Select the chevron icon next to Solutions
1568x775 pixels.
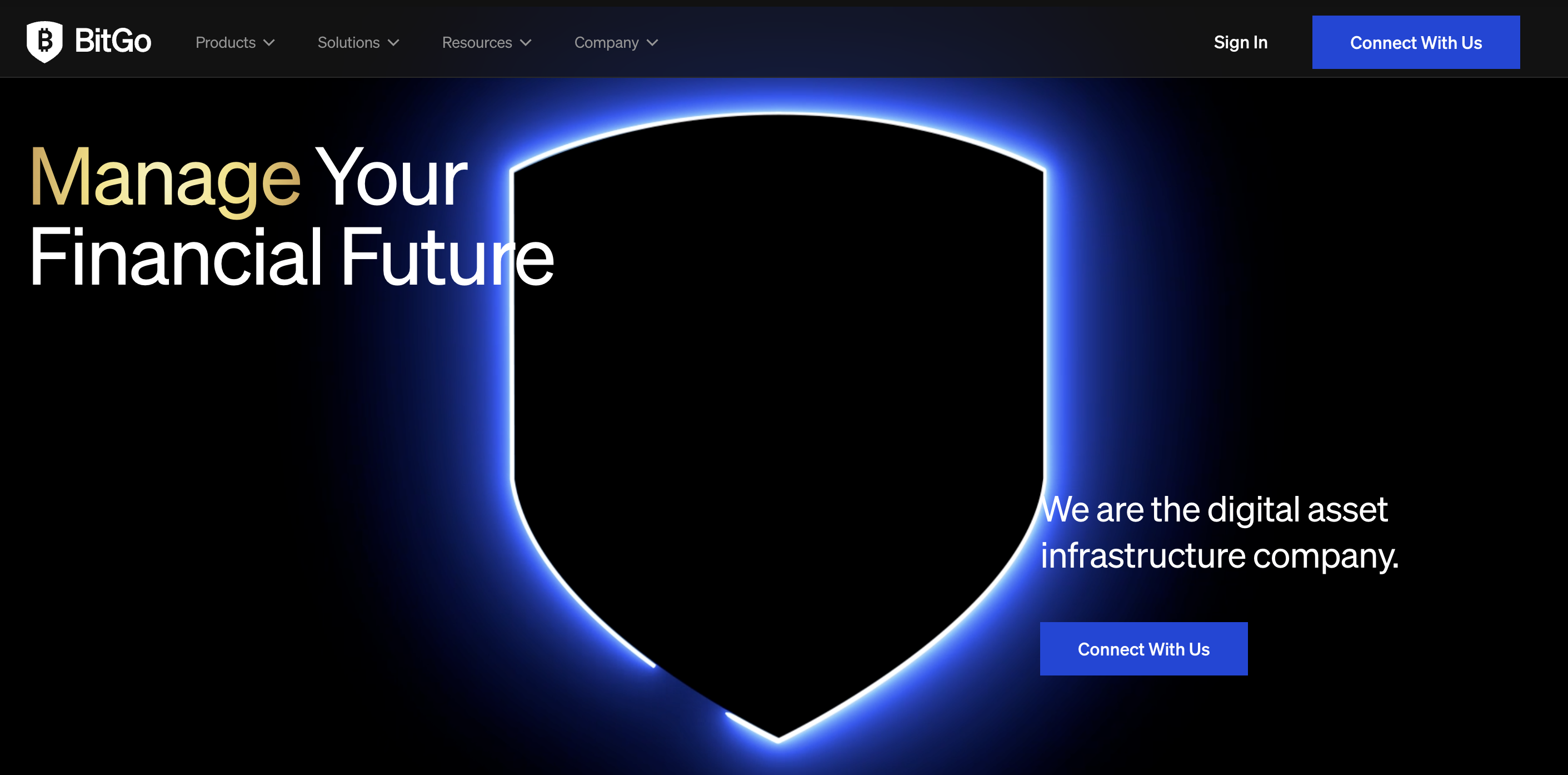click(x=393, y=43)
